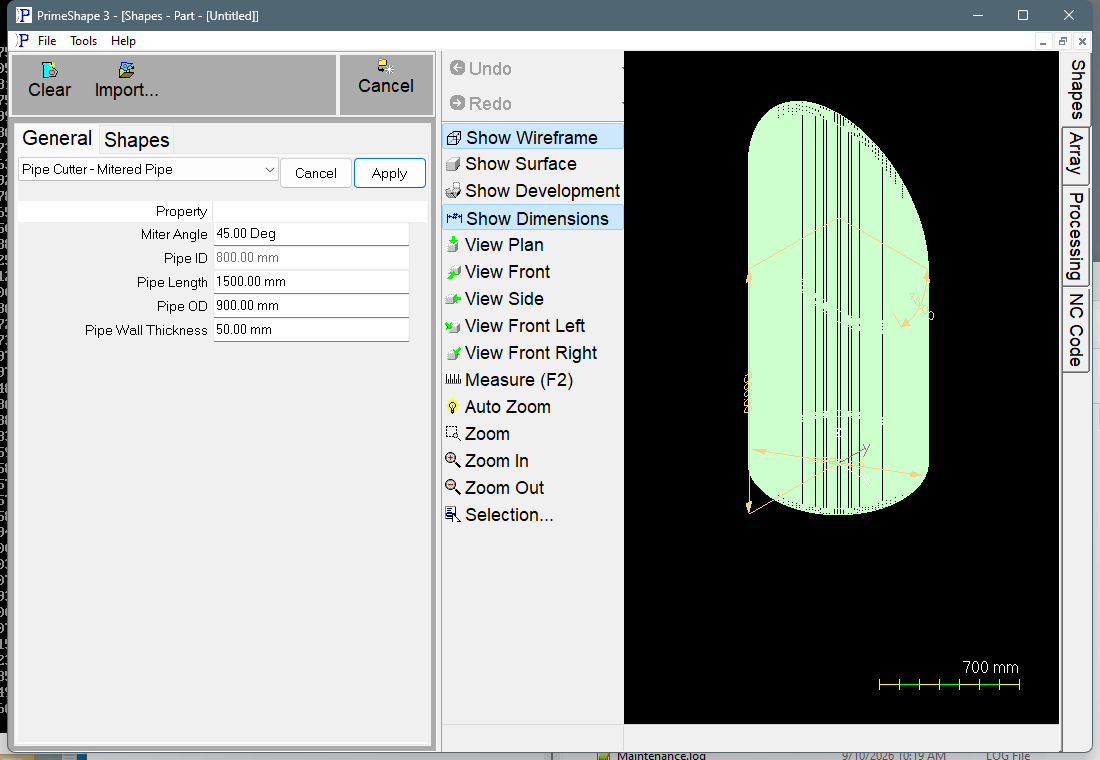This screenshot has height=760, width=1100.
Task: Minimize the inner child window
Action: (x=1043, y=41)
